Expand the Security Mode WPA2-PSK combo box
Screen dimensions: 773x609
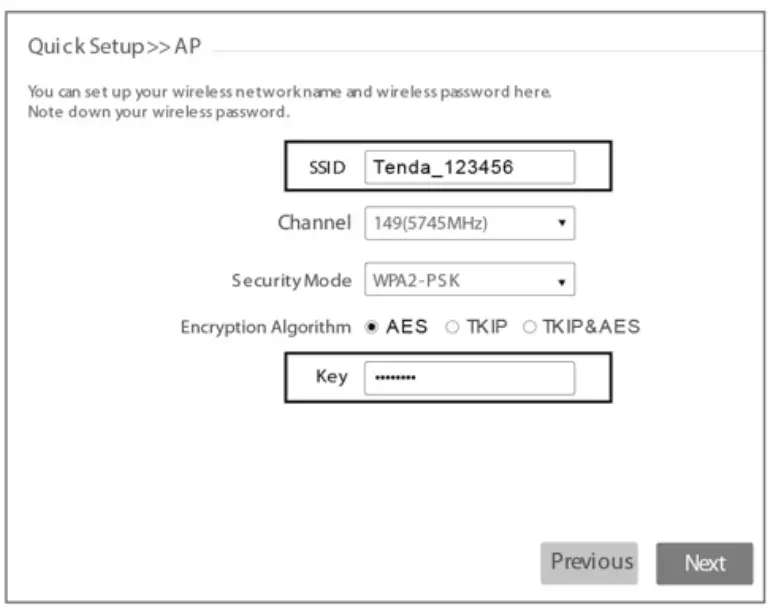tap(460, 281)
